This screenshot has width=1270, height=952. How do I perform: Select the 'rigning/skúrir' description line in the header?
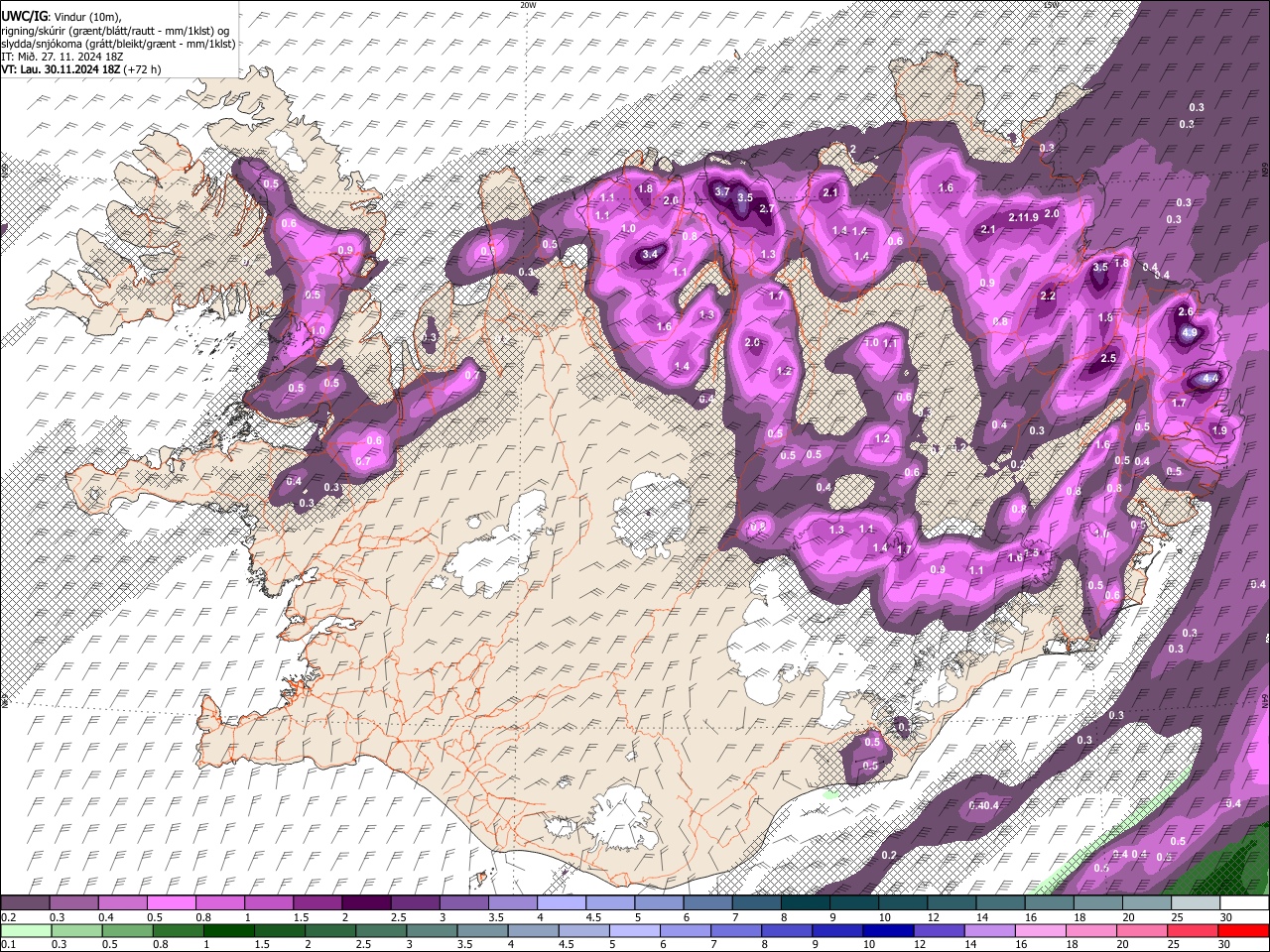tap(114, 31)
